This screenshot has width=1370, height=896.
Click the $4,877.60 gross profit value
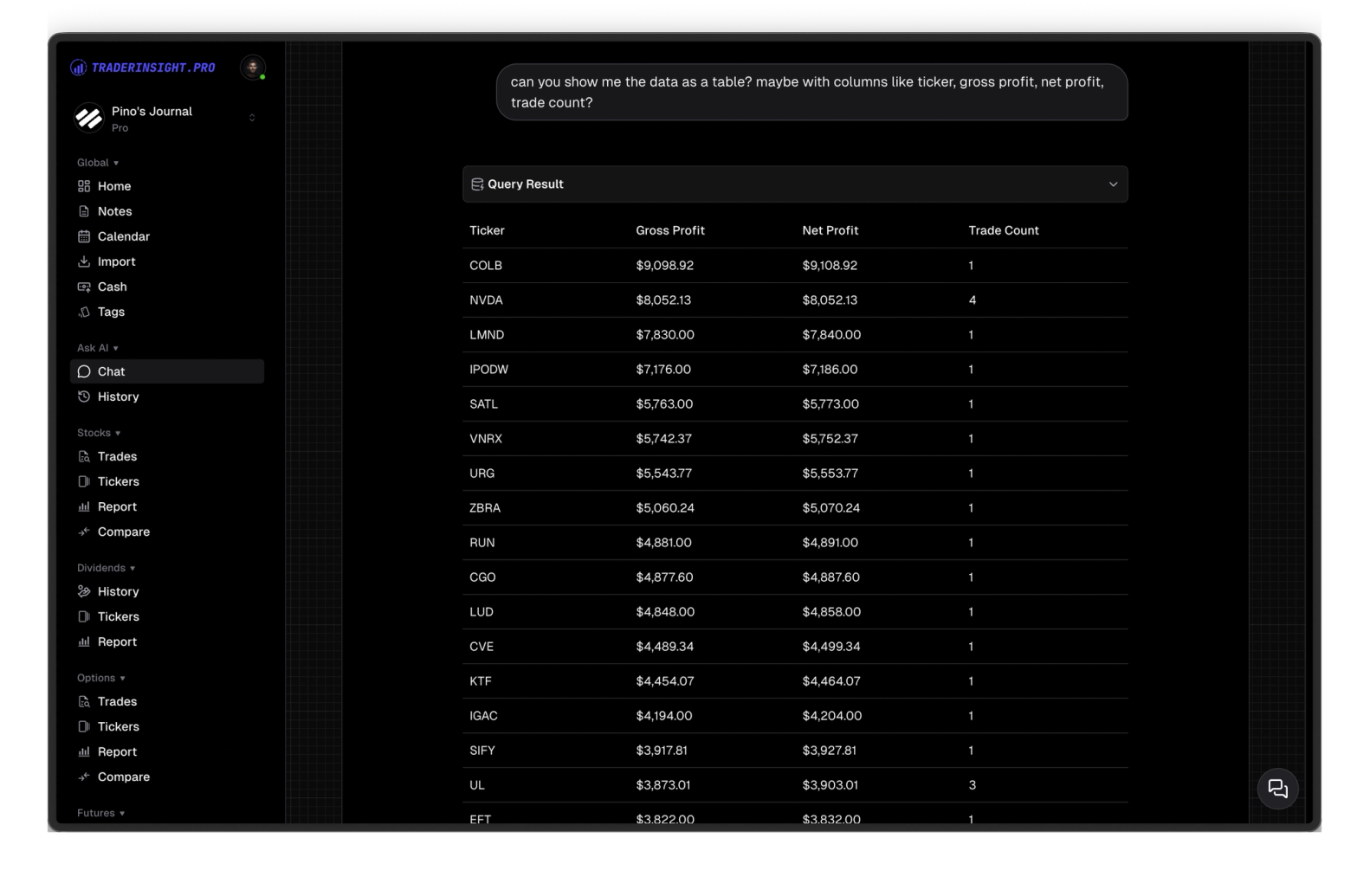(664, 577)
